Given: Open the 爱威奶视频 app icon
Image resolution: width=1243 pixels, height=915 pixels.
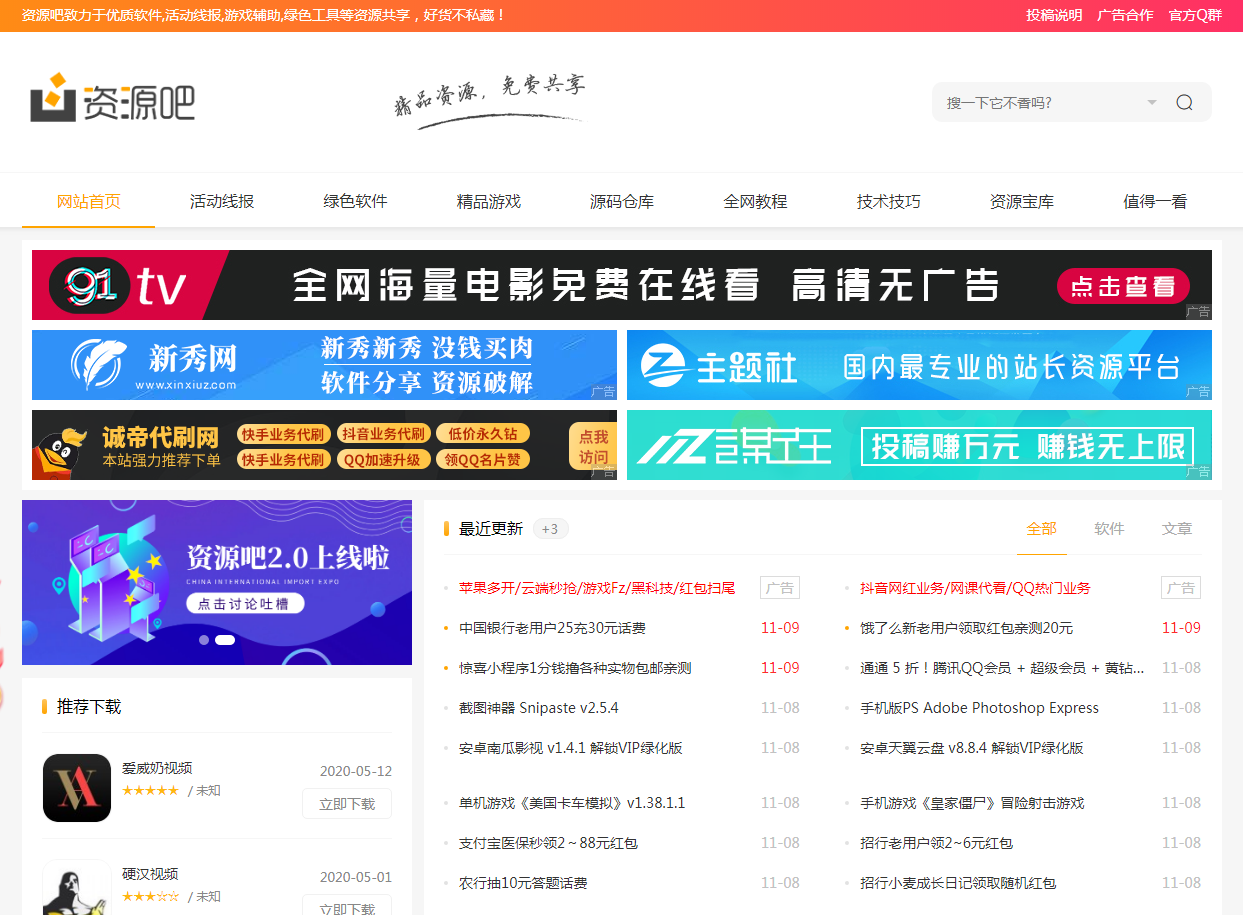Looking at the screenshot, I should coord(77,788).
